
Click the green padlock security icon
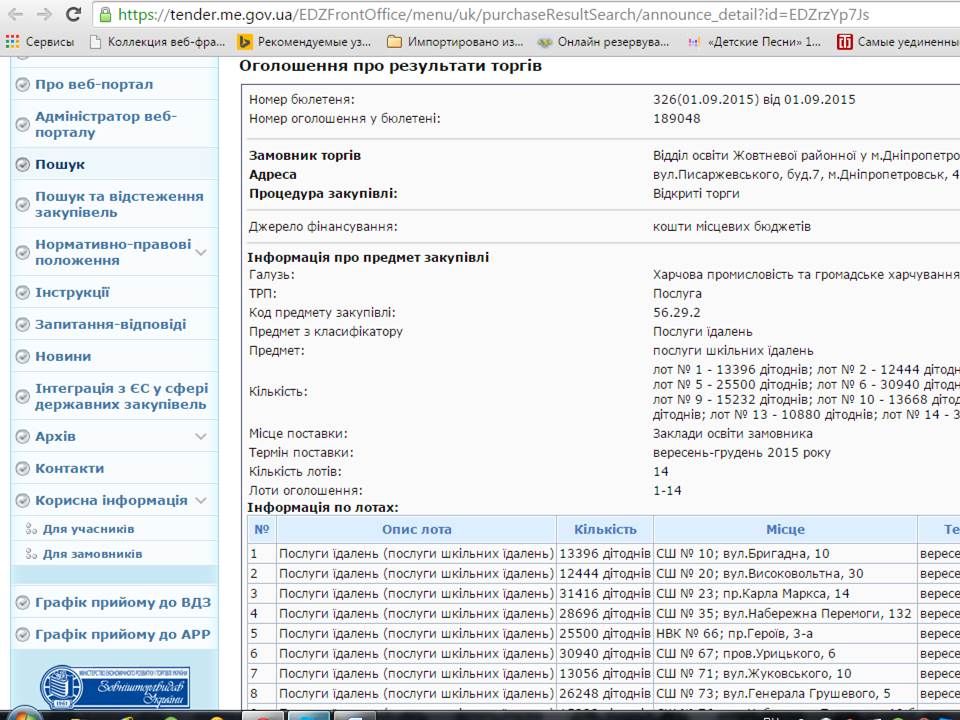(106, 15)
